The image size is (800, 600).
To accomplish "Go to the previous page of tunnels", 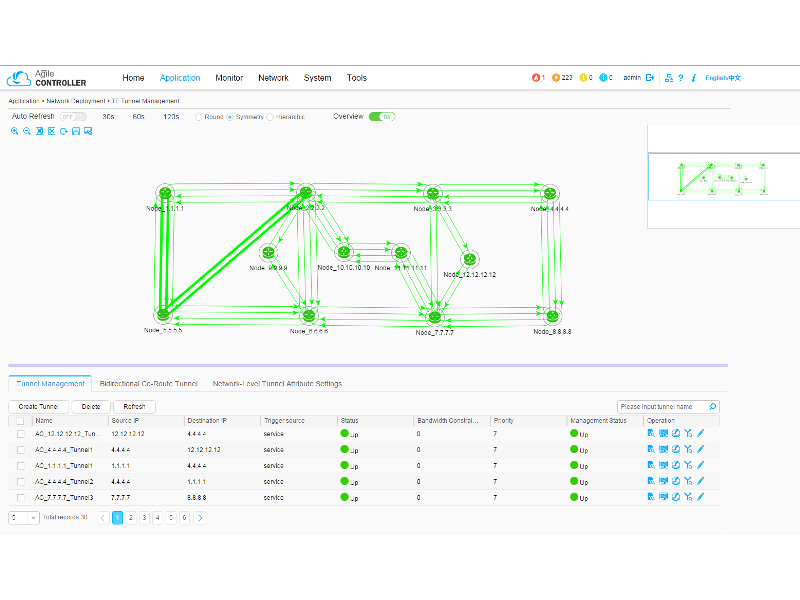I will pos(103,518).
